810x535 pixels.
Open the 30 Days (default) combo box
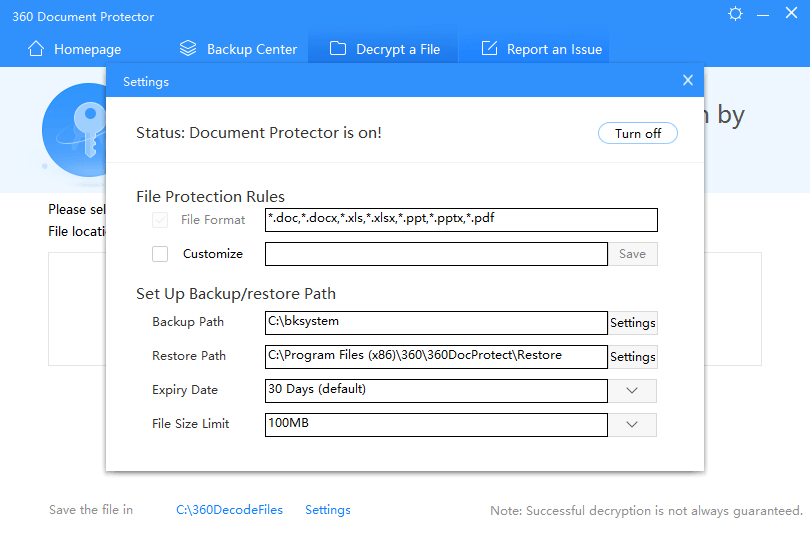tap(436, 390)
